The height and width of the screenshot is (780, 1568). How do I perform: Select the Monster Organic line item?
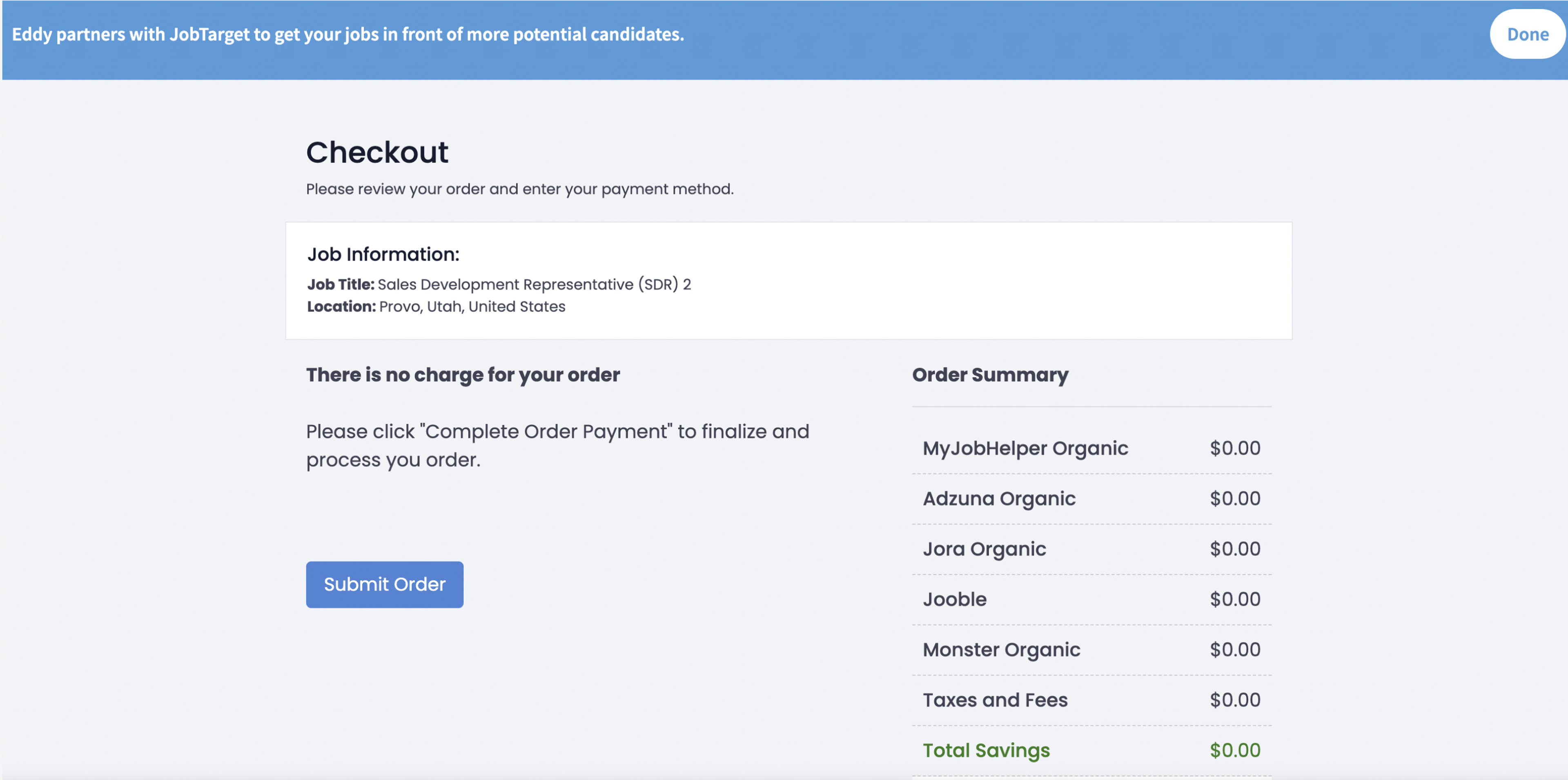pyautogui.click(x=1091, y=650)
